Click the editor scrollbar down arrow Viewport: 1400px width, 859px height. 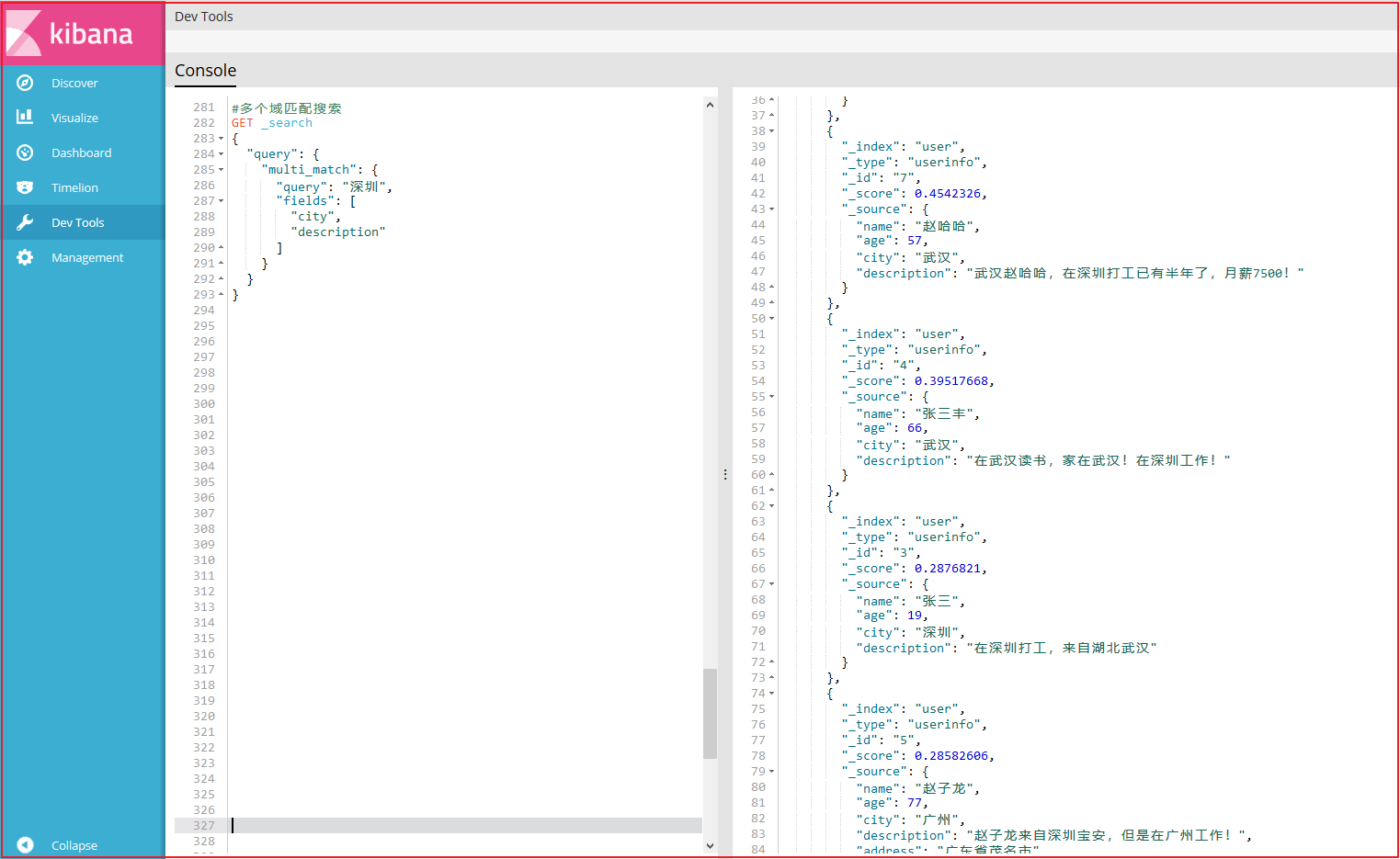710,845
